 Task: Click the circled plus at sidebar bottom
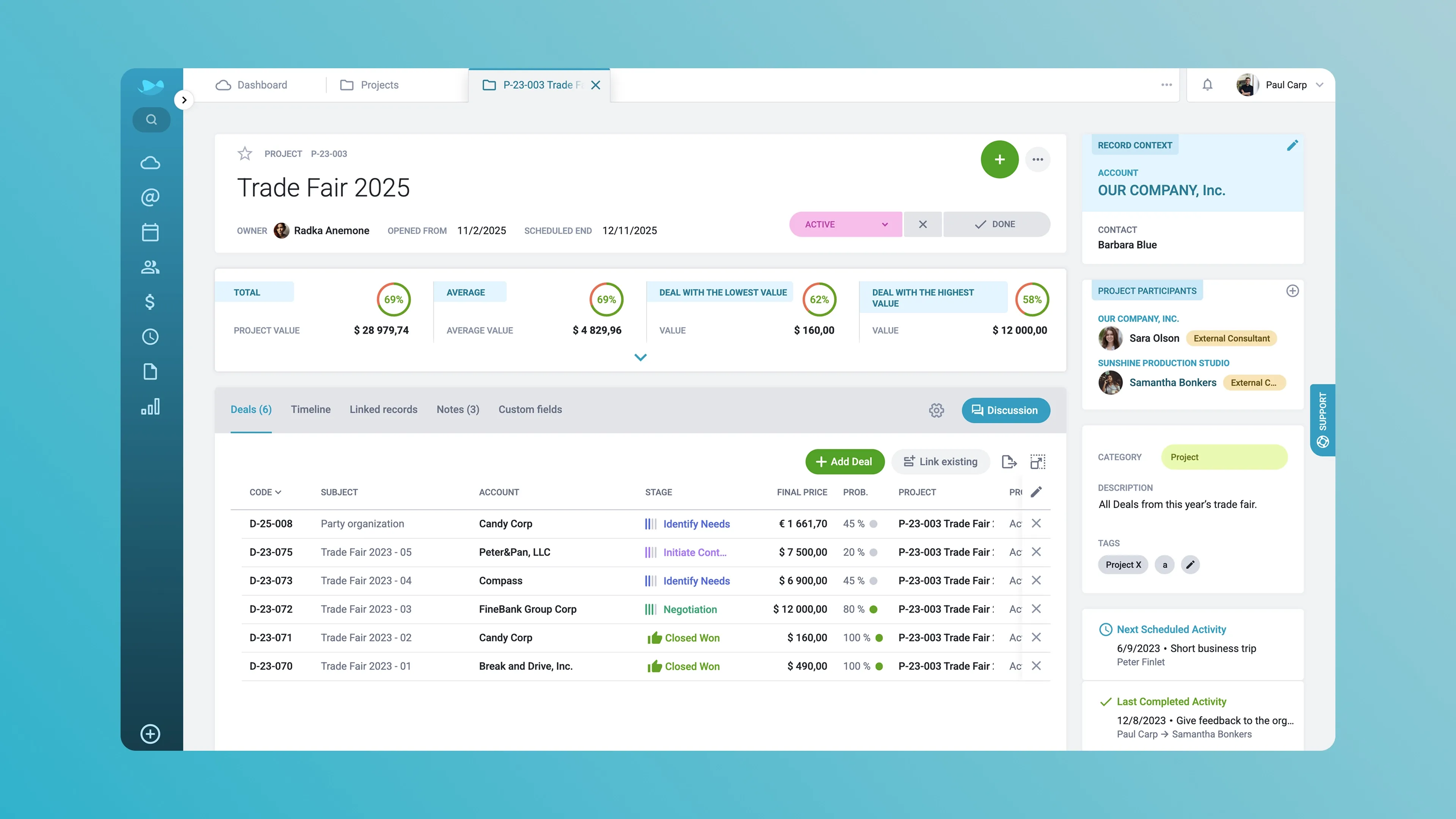(151, 734)
